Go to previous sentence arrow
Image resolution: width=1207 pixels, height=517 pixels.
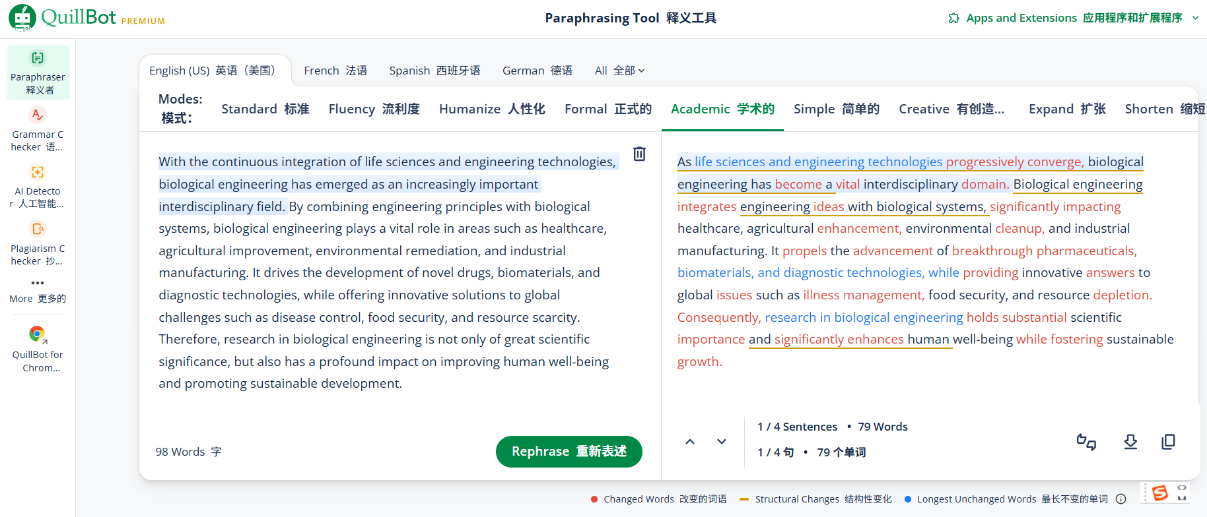(x=690, y=441)
